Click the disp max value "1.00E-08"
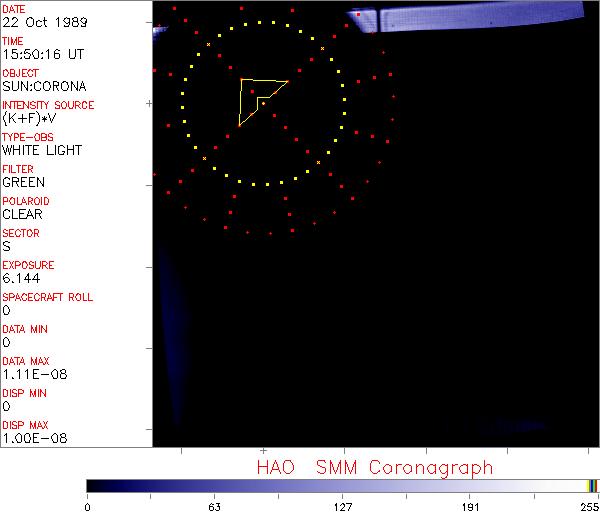 [30, 438]
